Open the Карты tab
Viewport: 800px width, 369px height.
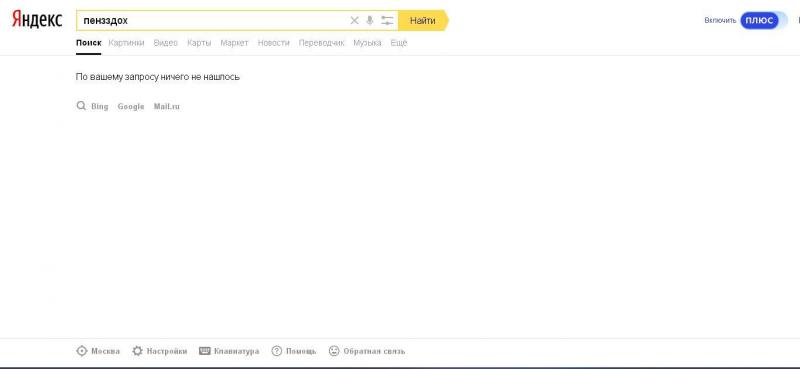click(x=199, y=43)
